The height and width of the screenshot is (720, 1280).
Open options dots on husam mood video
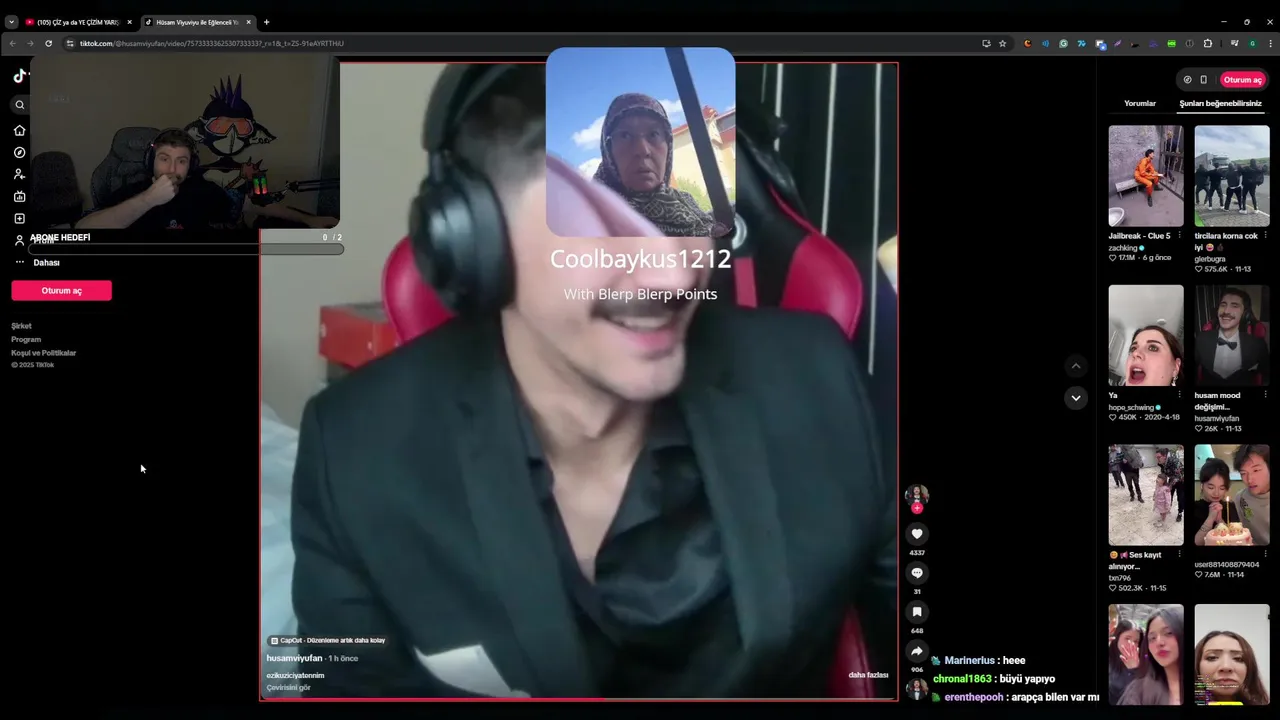[1266, 395]
